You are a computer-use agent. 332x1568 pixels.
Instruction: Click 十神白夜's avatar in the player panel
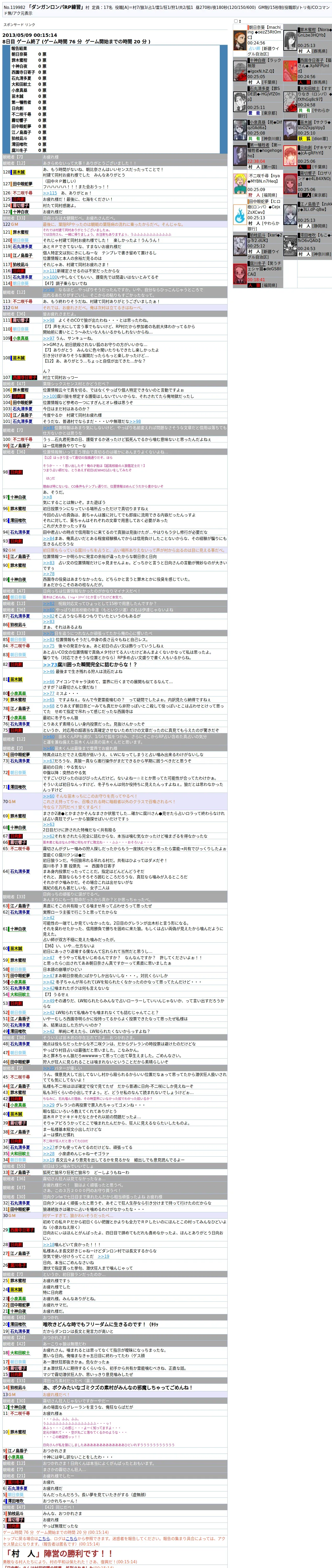(240, 71)
